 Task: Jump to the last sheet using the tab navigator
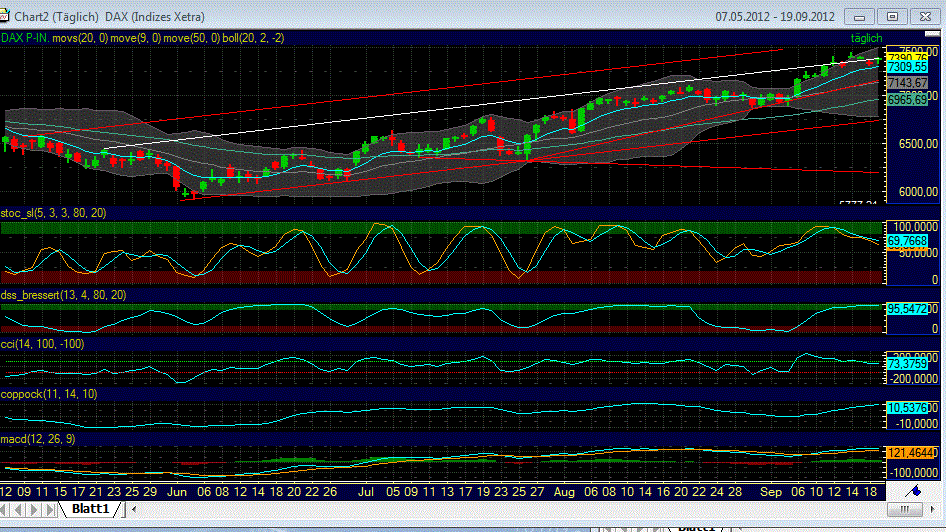(51, 510)
